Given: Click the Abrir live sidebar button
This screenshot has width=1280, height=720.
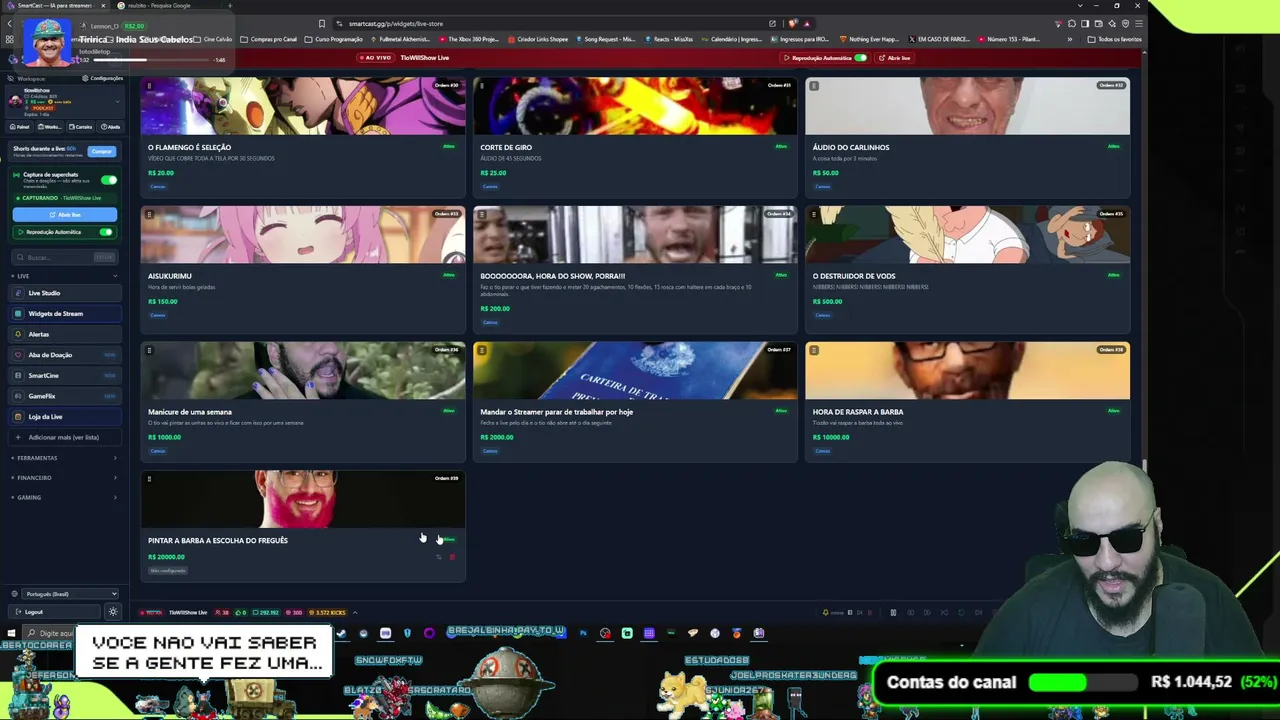Looking at the screenshot, I should (65, 215).
